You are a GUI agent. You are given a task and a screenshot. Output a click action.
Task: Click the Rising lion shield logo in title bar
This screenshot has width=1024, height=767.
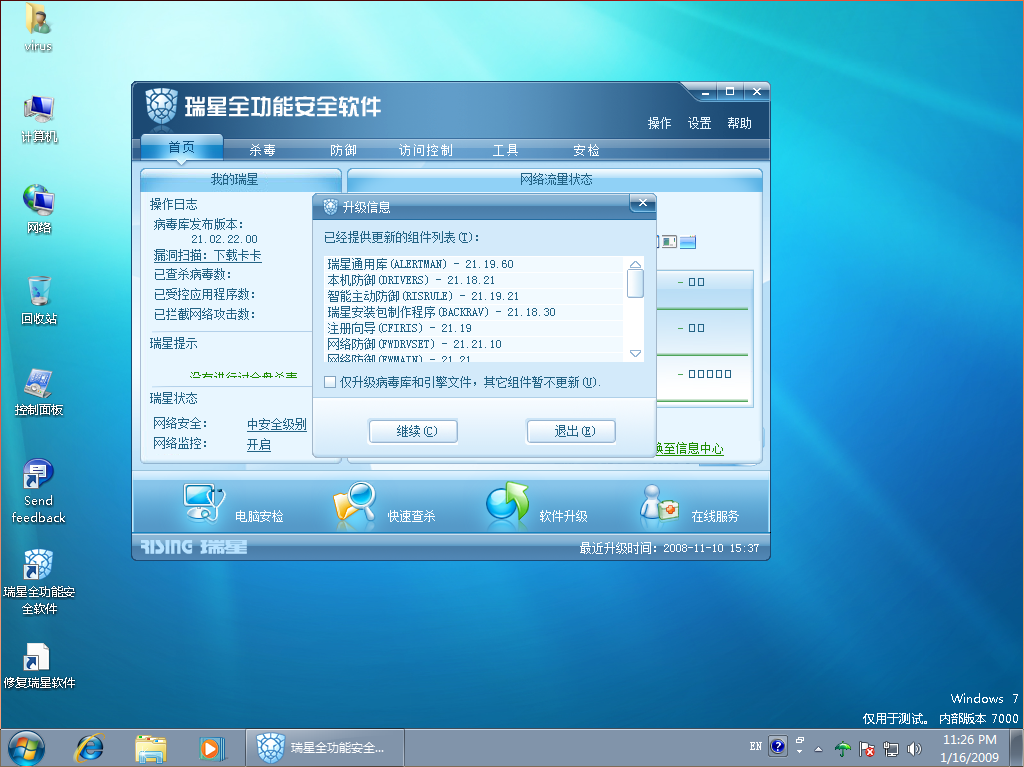161,106
